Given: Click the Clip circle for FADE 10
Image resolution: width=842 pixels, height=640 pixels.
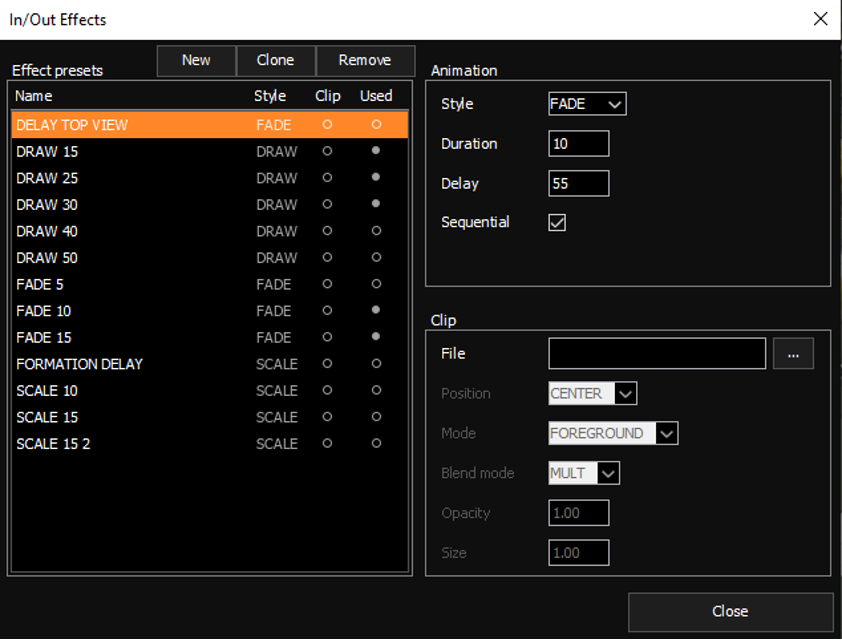Looking at the screenshot, I should pos(327,310).
